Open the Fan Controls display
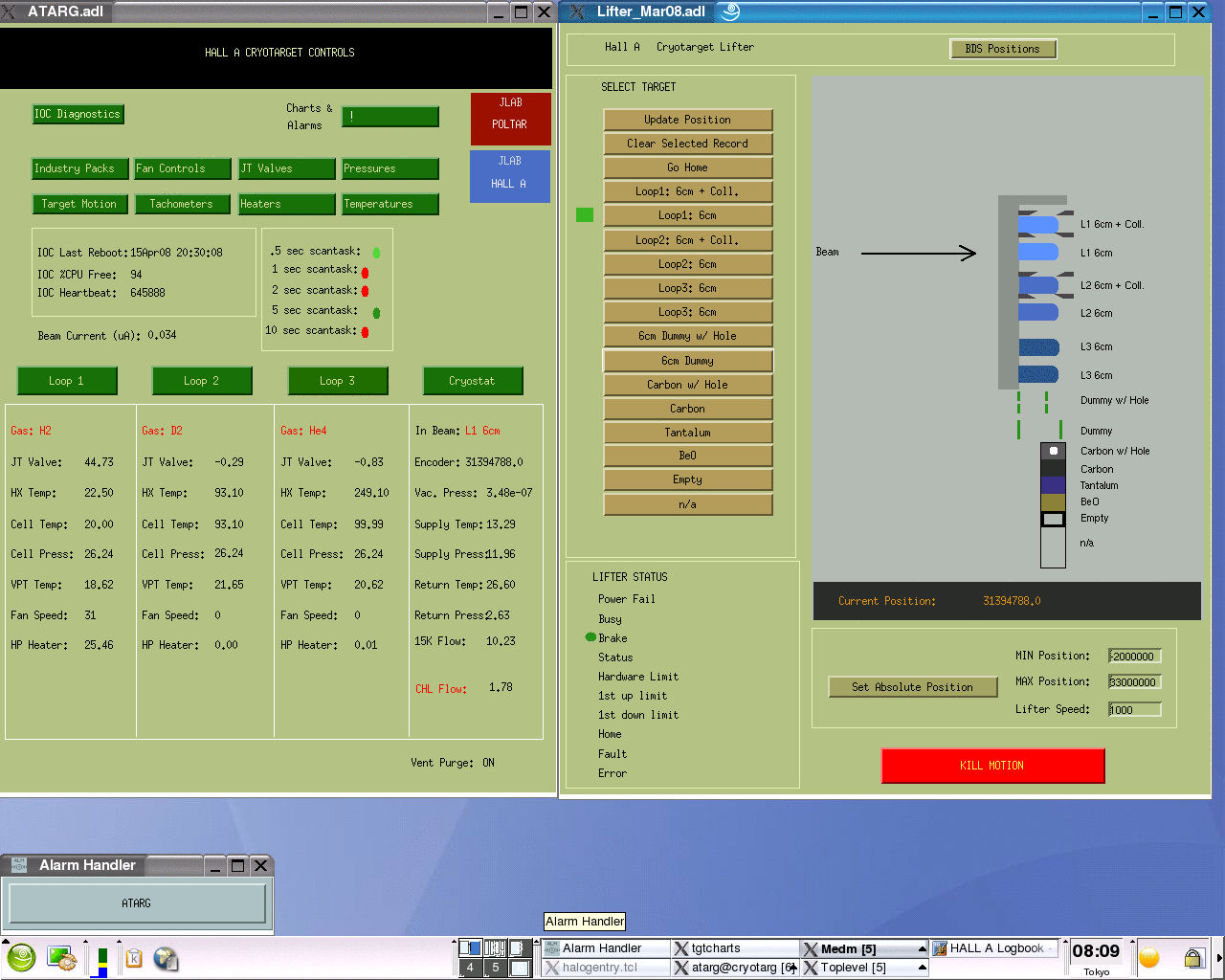 (183, 168)
